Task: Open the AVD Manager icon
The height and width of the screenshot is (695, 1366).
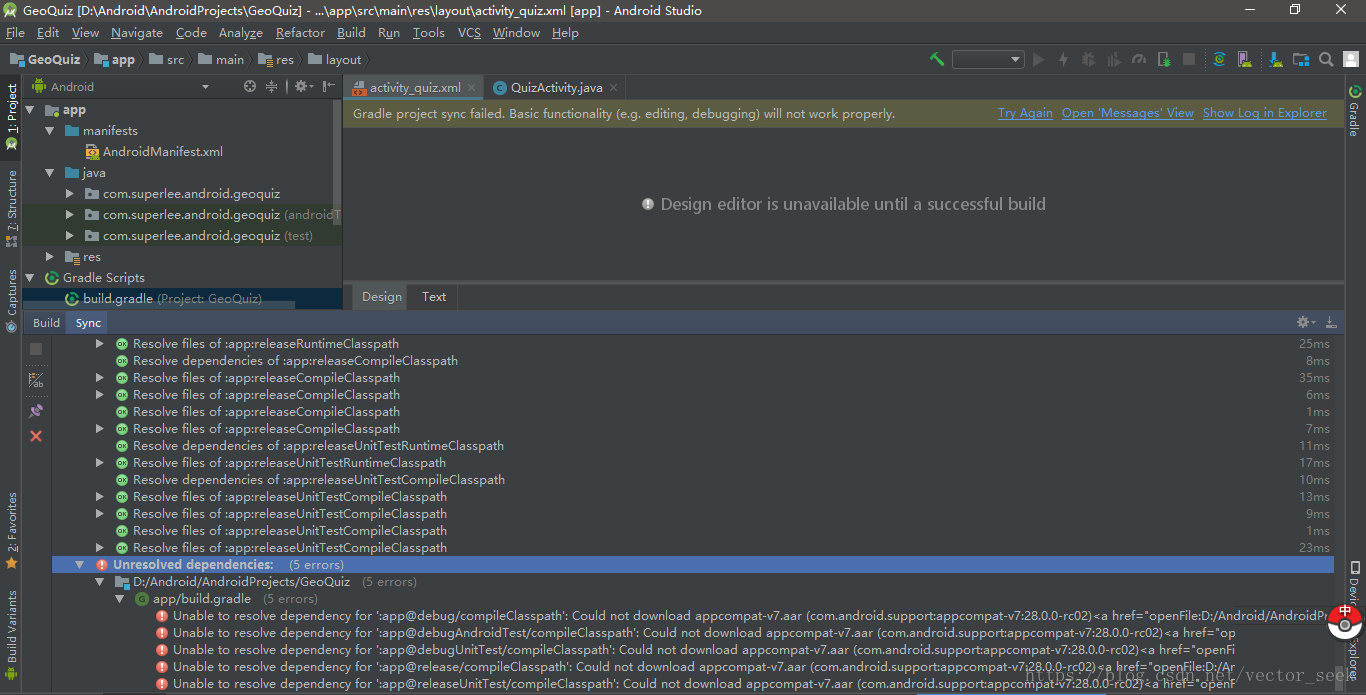Action: pos(1246,59)
